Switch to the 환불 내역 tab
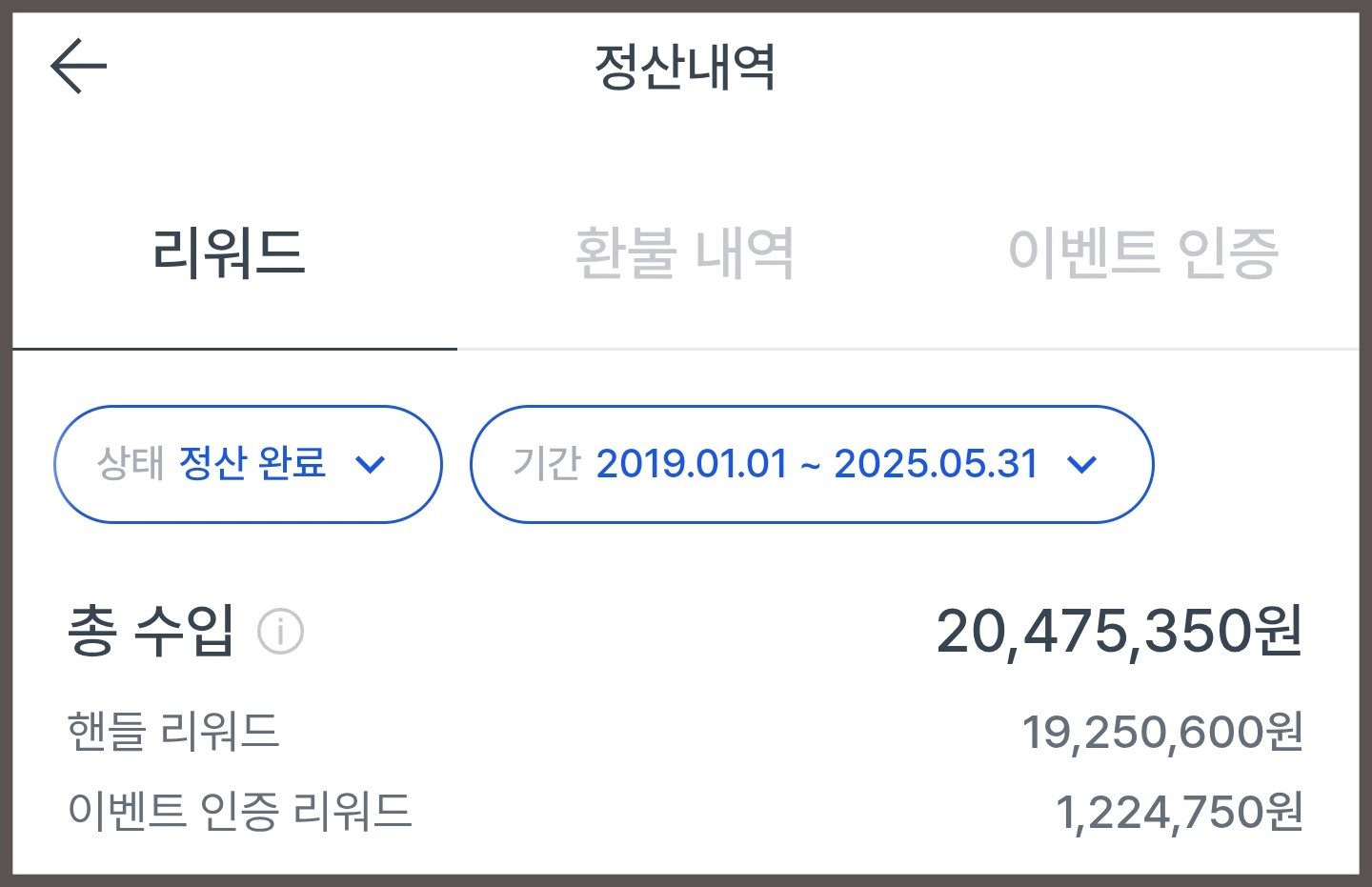Screen dimensions: 1372x887 click(x=686, y=251)
